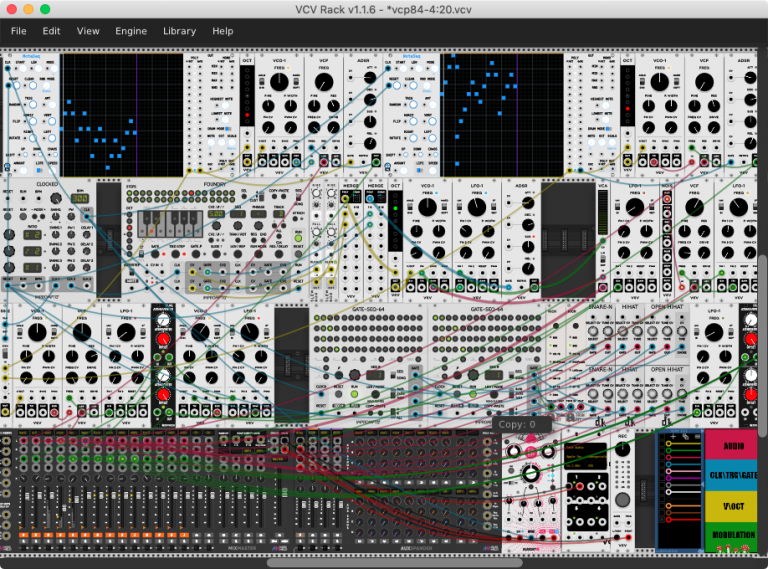Select the yellow cable color entry
Screen dimensions: 768x569
coord(681,444)
